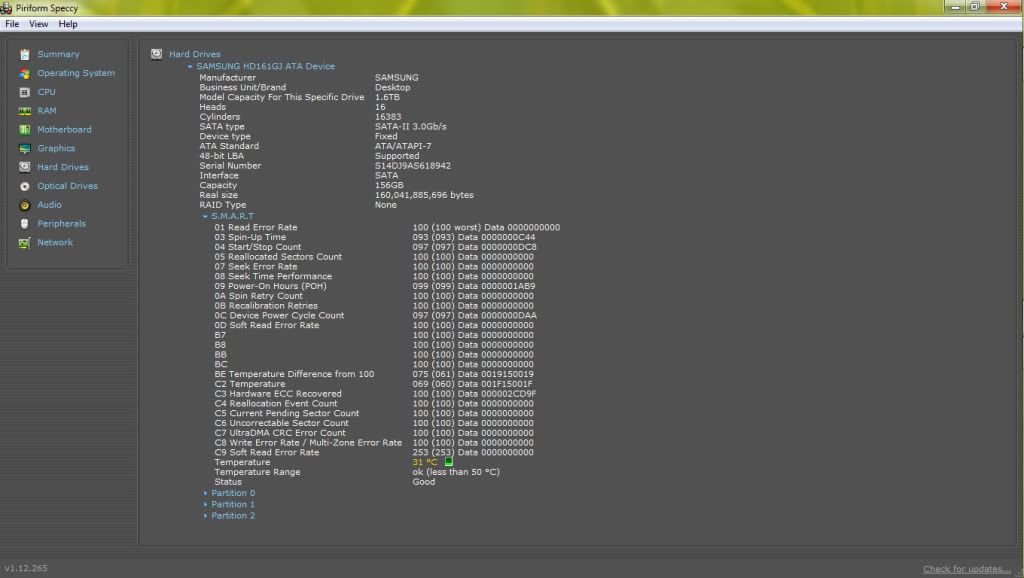Screen dimensions: 1024x578
Task: Click BE Temperature Difference from 100 row
Action: (374, 374)
